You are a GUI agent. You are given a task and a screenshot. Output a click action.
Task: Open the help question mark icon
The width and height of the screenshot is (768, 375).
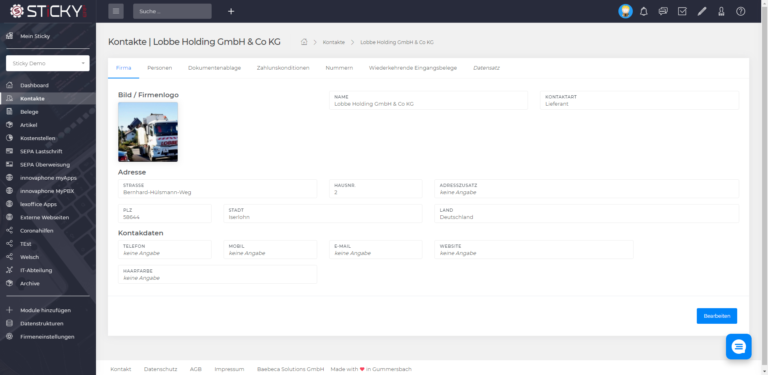coord(741,11)
